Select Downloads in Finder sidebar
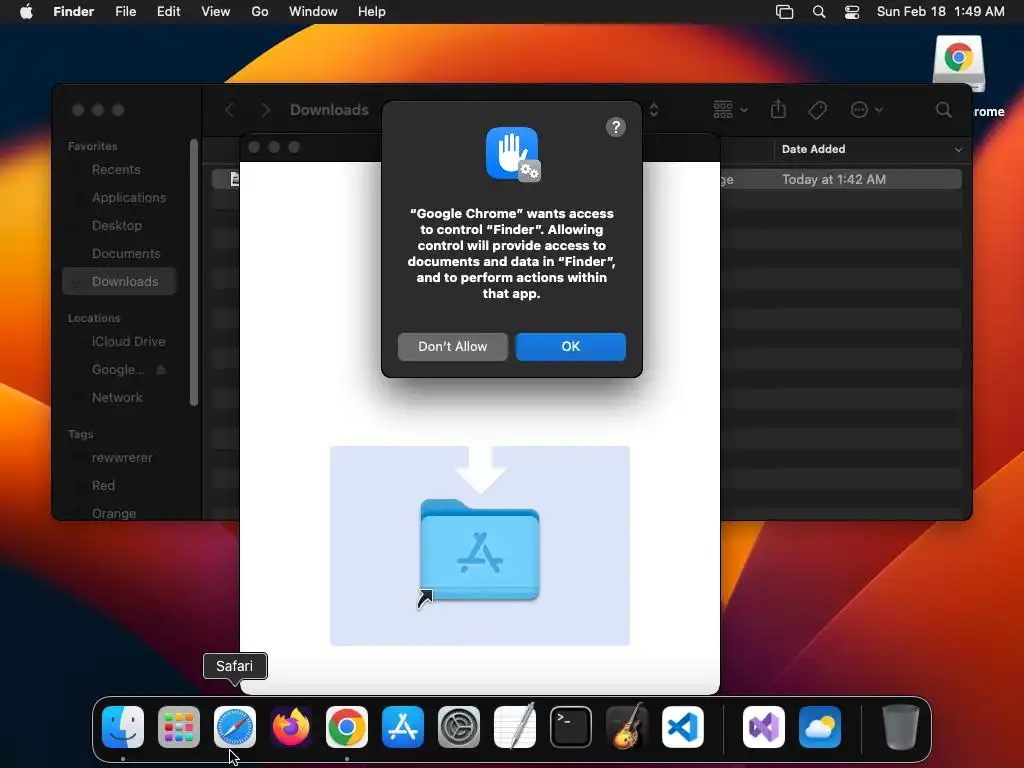 coord(119,281)
